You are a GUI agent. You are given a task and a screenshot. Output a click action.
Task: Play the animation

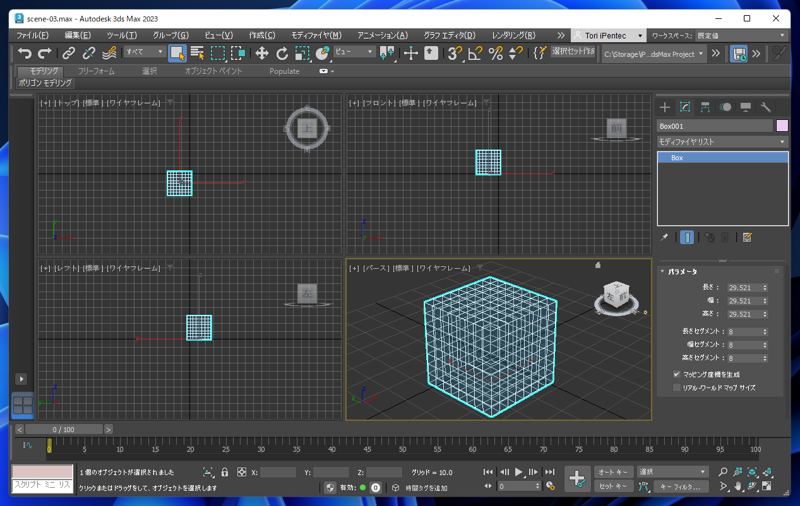[518, 472]
